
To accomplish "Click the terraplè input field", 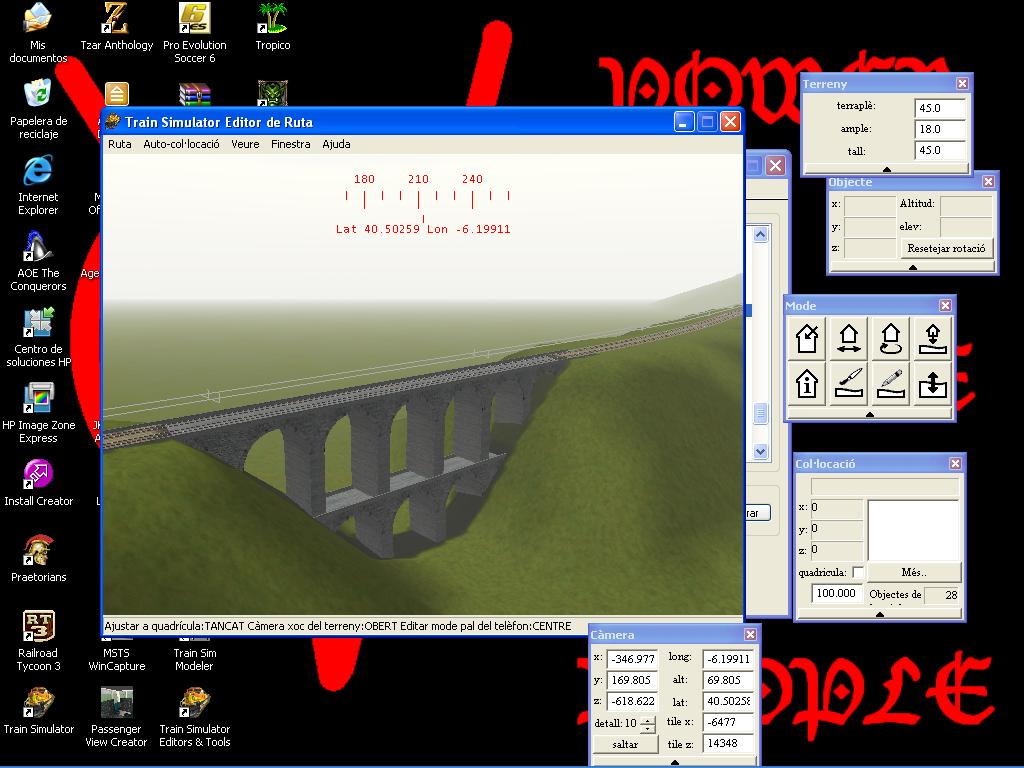I will pos(940,107).
